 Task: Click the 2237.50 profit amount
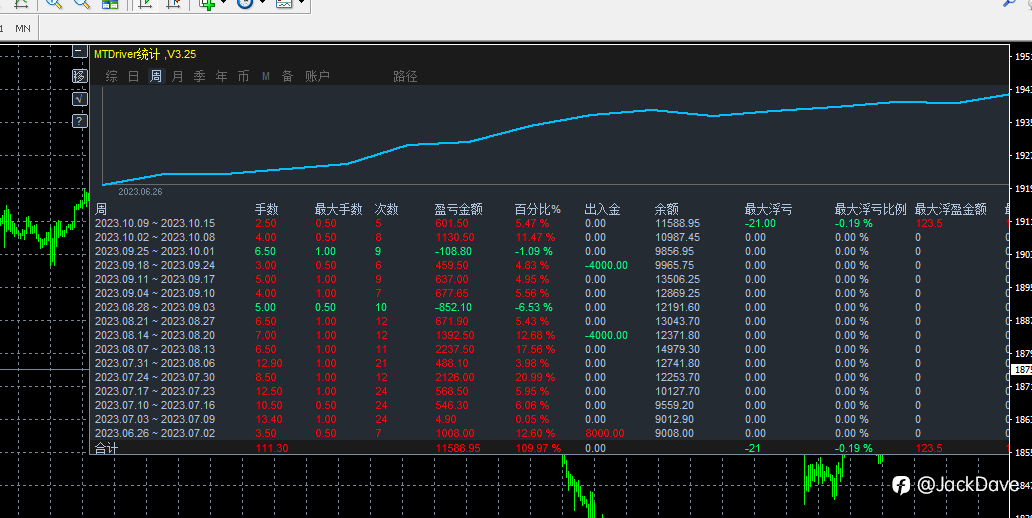click(x=455, y=349)
